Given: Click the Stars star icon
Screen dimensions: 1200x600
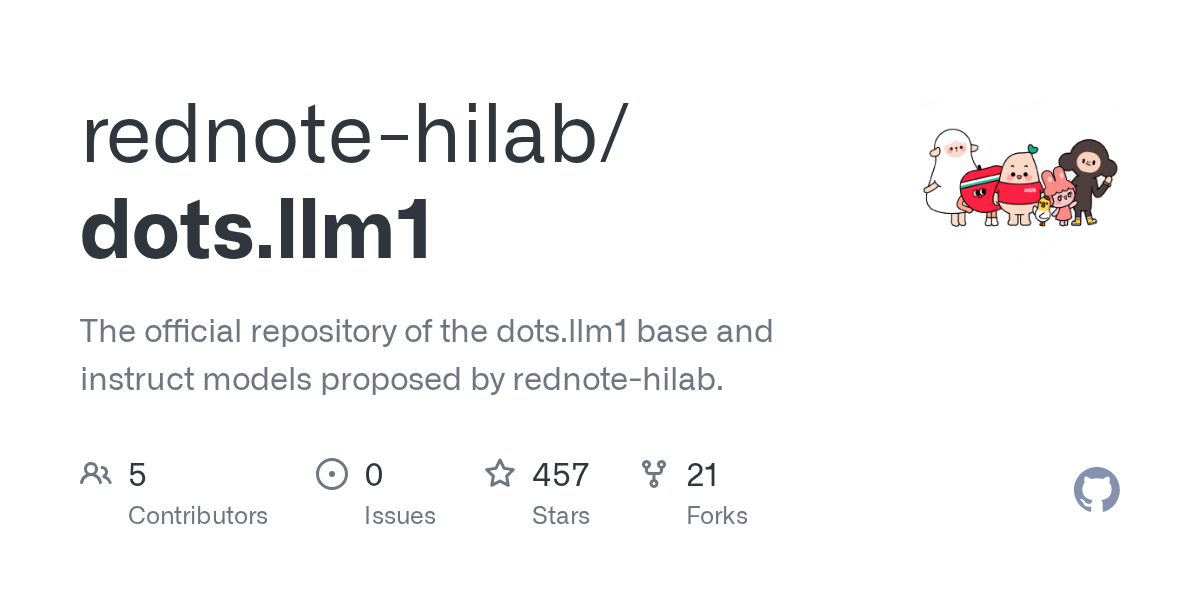Looking at the screenshot, I should [x=500, y=473].
